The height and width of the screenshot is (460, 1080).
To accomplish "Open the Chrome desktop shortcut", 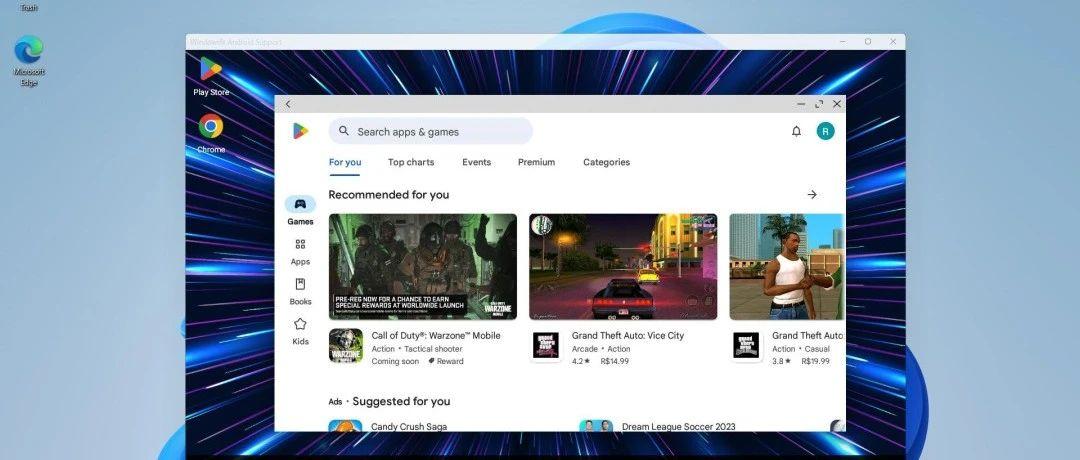I will pos(211,133).
